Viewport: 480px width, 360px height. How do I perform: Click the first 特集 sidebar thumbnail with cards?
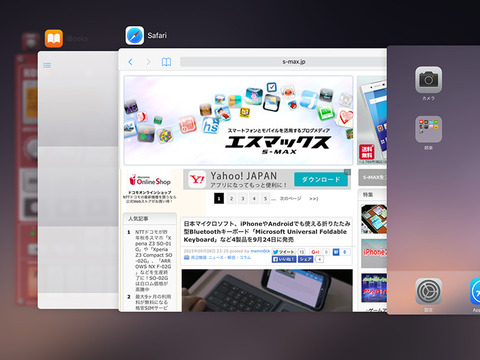[374, 219]
